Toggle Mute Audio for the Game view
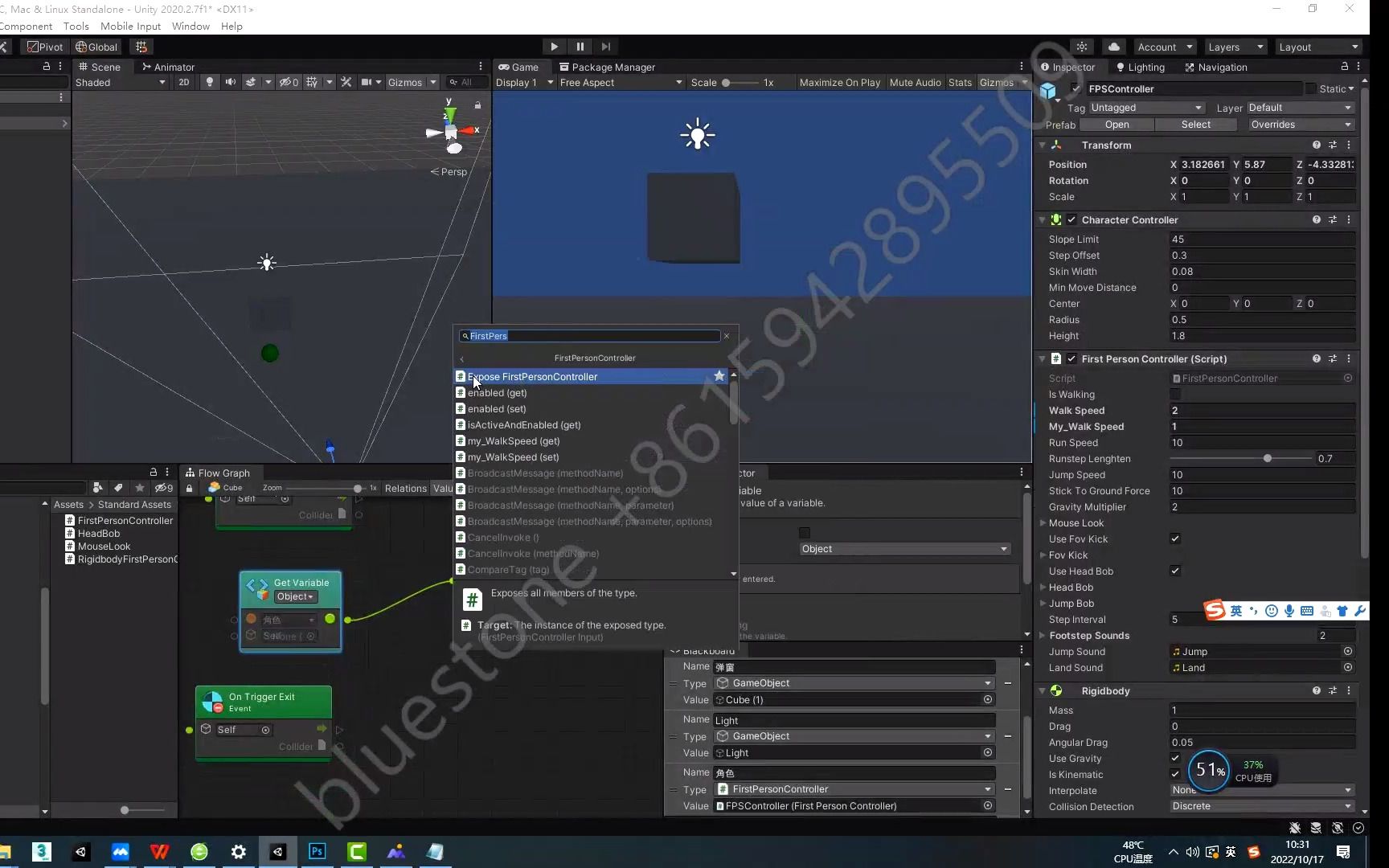Image resolution: width=1389 pixels, height=868 pixels. 915,82
